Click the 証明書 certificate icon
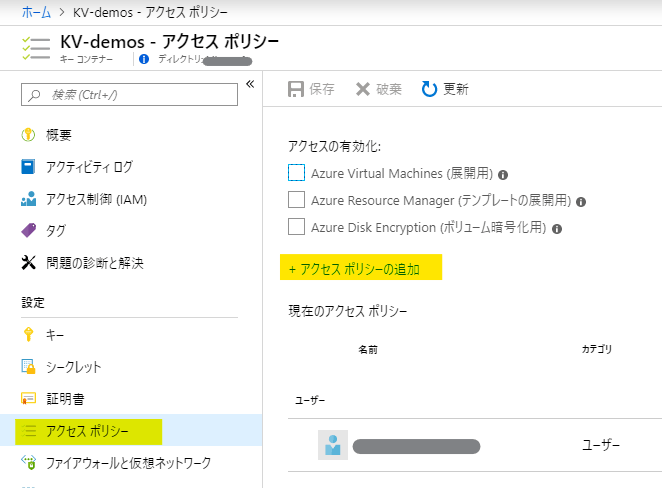This screenshot has width=662, height=488. pos(29,399)
